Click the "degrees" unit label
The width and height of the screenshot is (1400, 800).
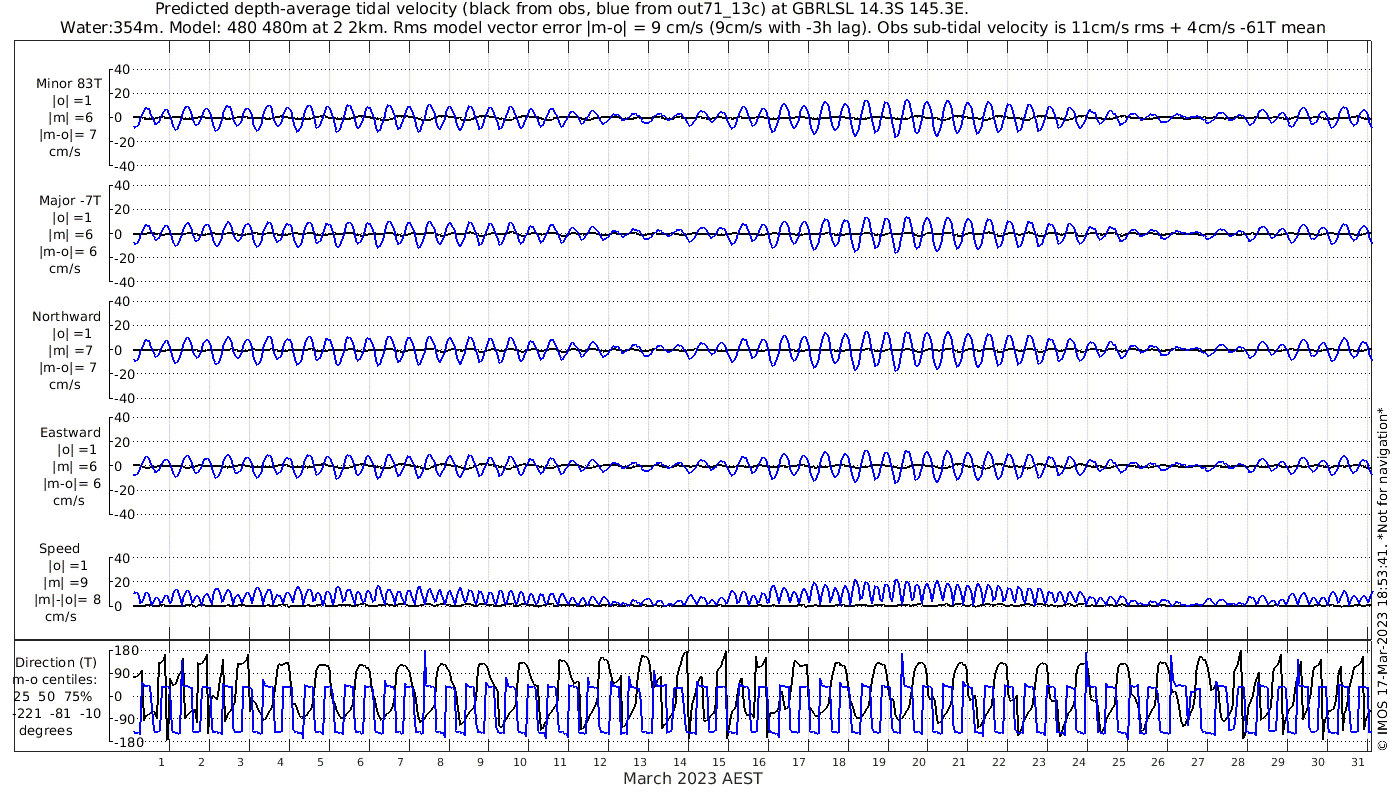coord(45,731)
